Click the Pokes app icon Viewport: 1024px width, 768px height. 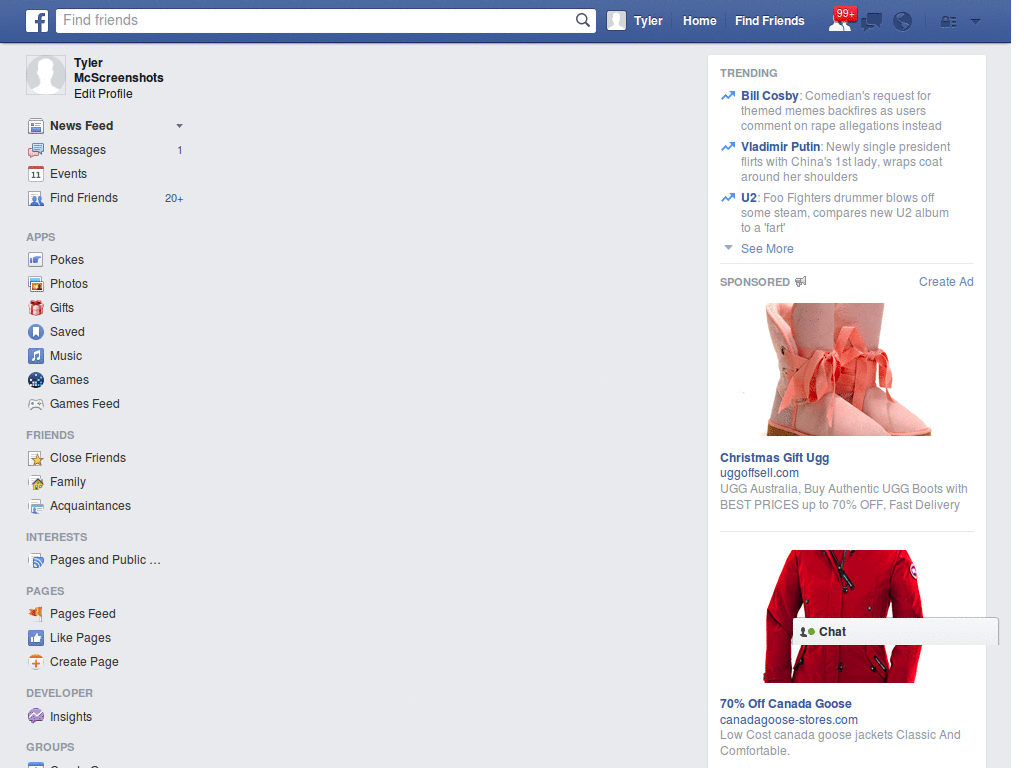36,260
